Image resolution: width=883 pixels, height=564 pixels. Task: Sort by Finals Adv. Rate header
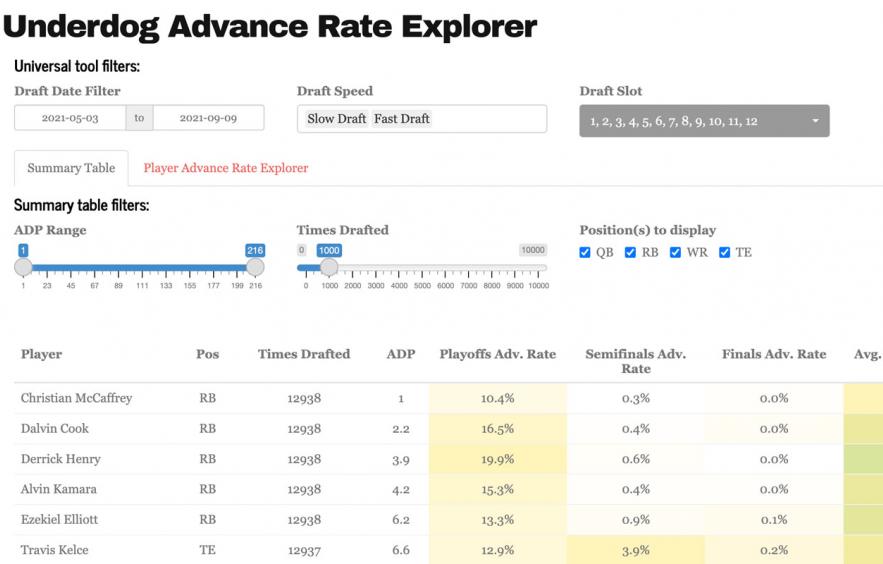click(x=774, y=354)
